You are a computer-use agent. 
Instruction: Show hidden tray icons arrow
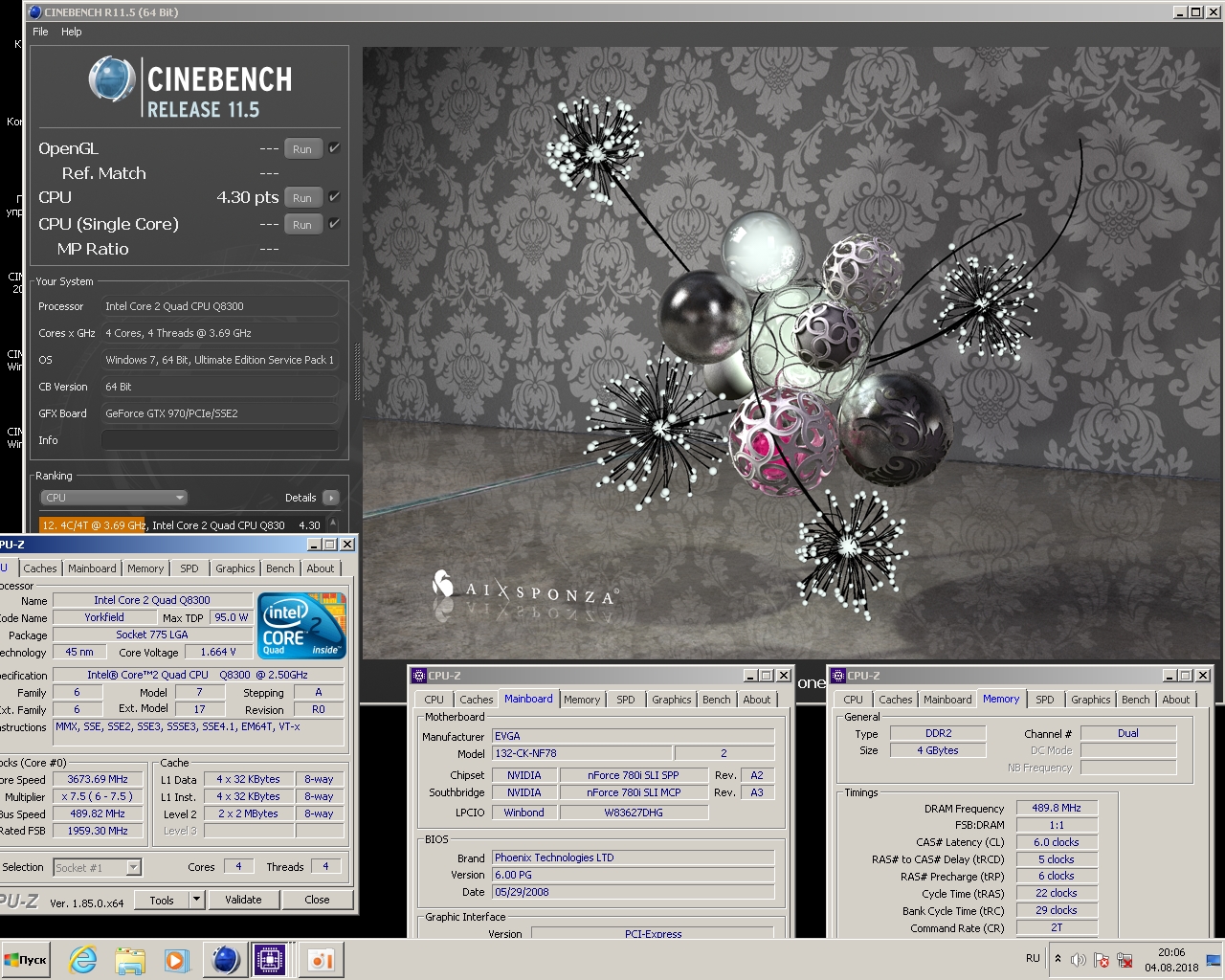(x=1058, y=958)
